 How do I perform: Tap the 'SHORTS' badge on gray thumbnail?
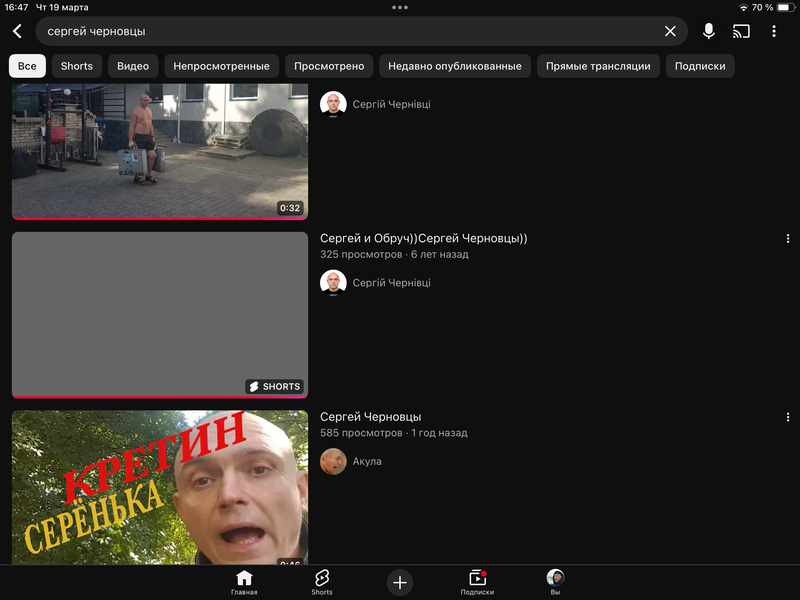tap(274, 387)
